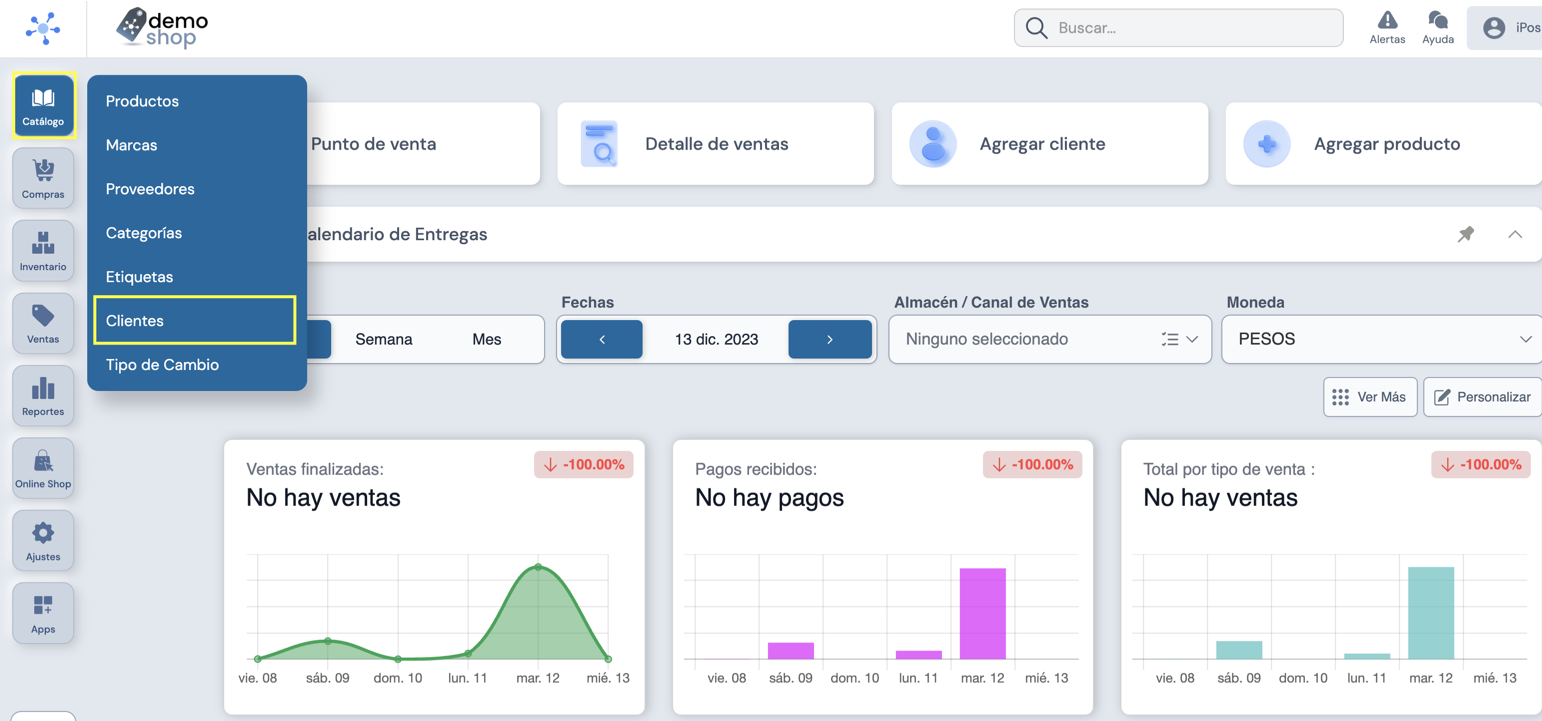Open the Catálogo sidebar section

[43, 106]
